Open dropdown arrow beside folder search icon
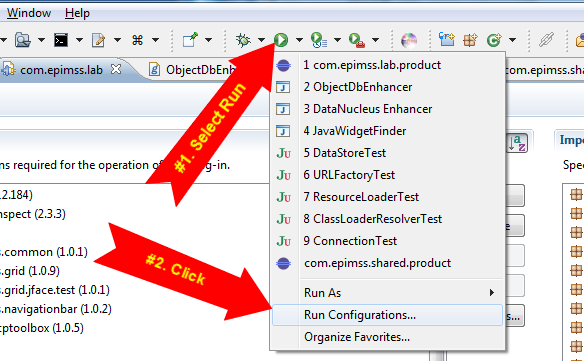The image size is (584, 361). (x=41, y=40)
